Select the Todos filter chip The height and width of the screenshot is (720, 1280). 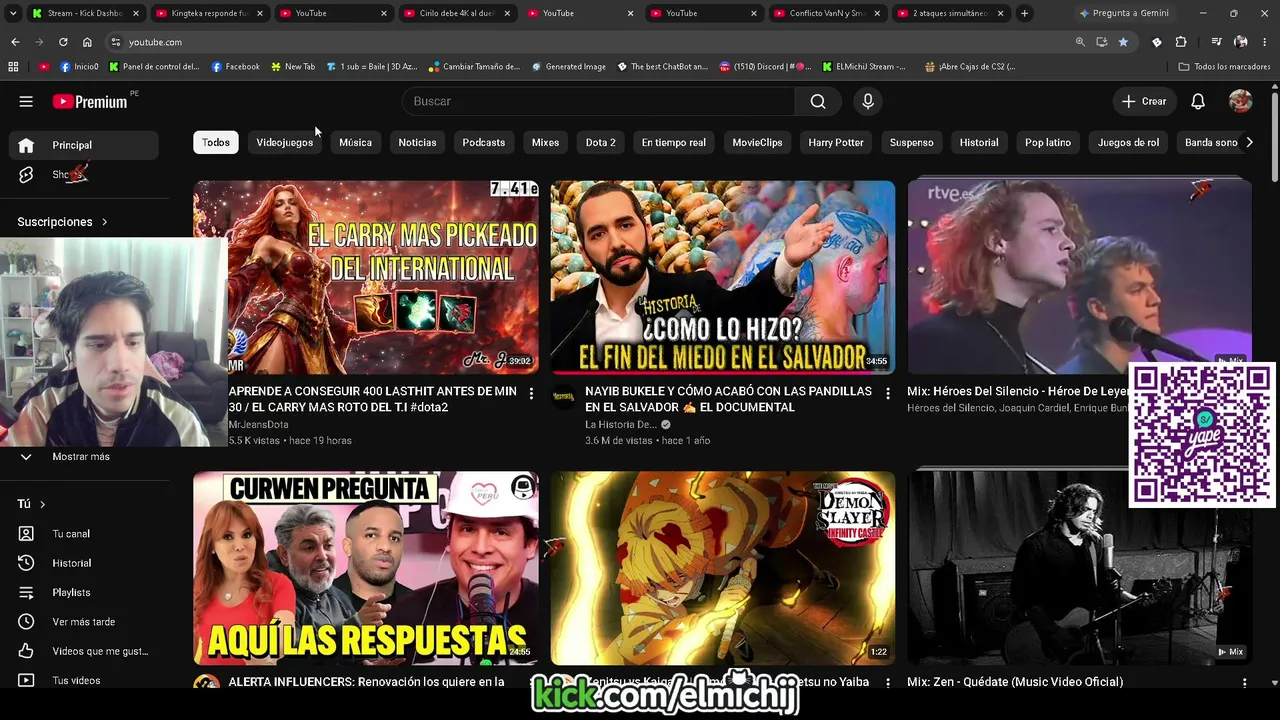pos(216,142)
